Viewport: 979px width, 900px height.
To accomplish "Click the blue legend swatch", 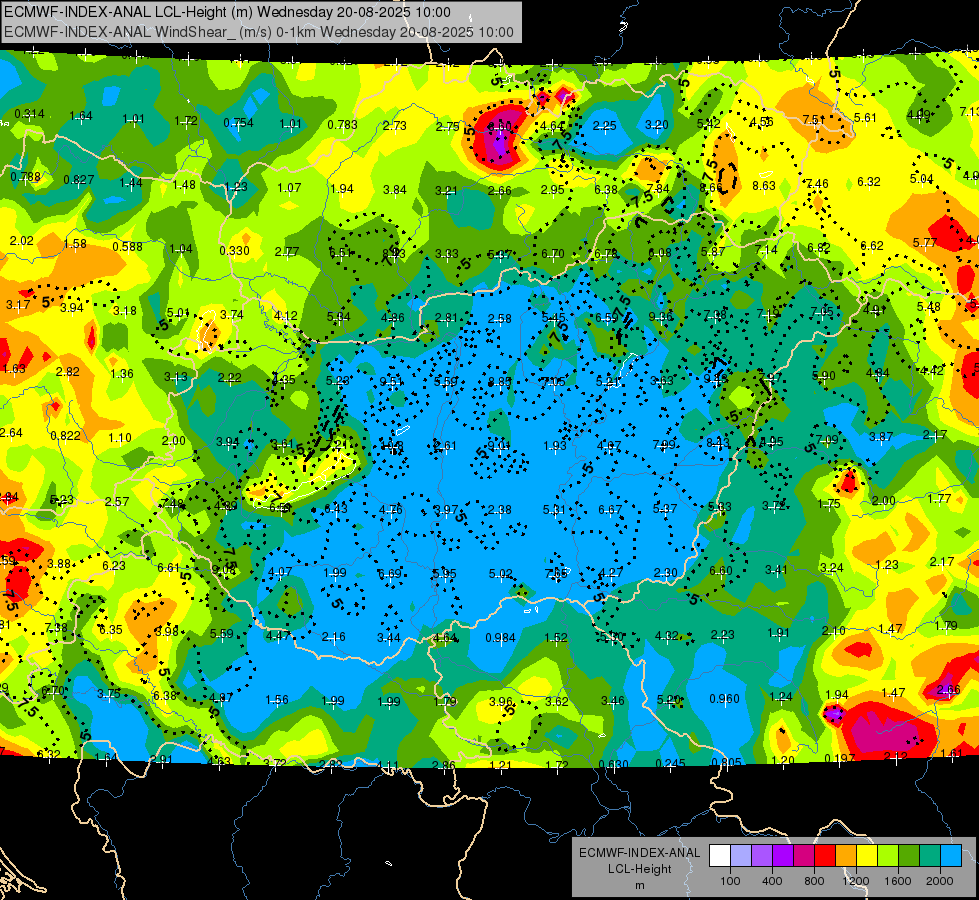I will pos(951,856).
